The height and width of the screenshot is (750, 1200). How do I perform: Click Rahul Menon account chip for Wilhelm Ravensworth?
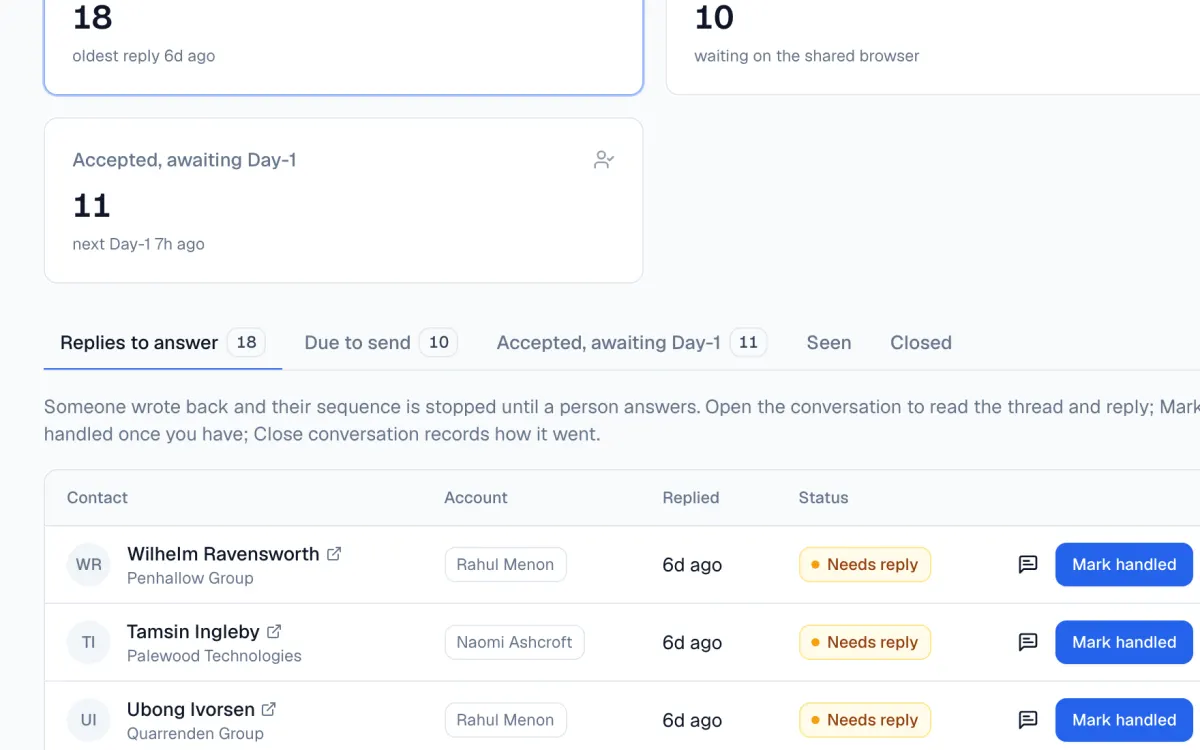pos(505,565)
